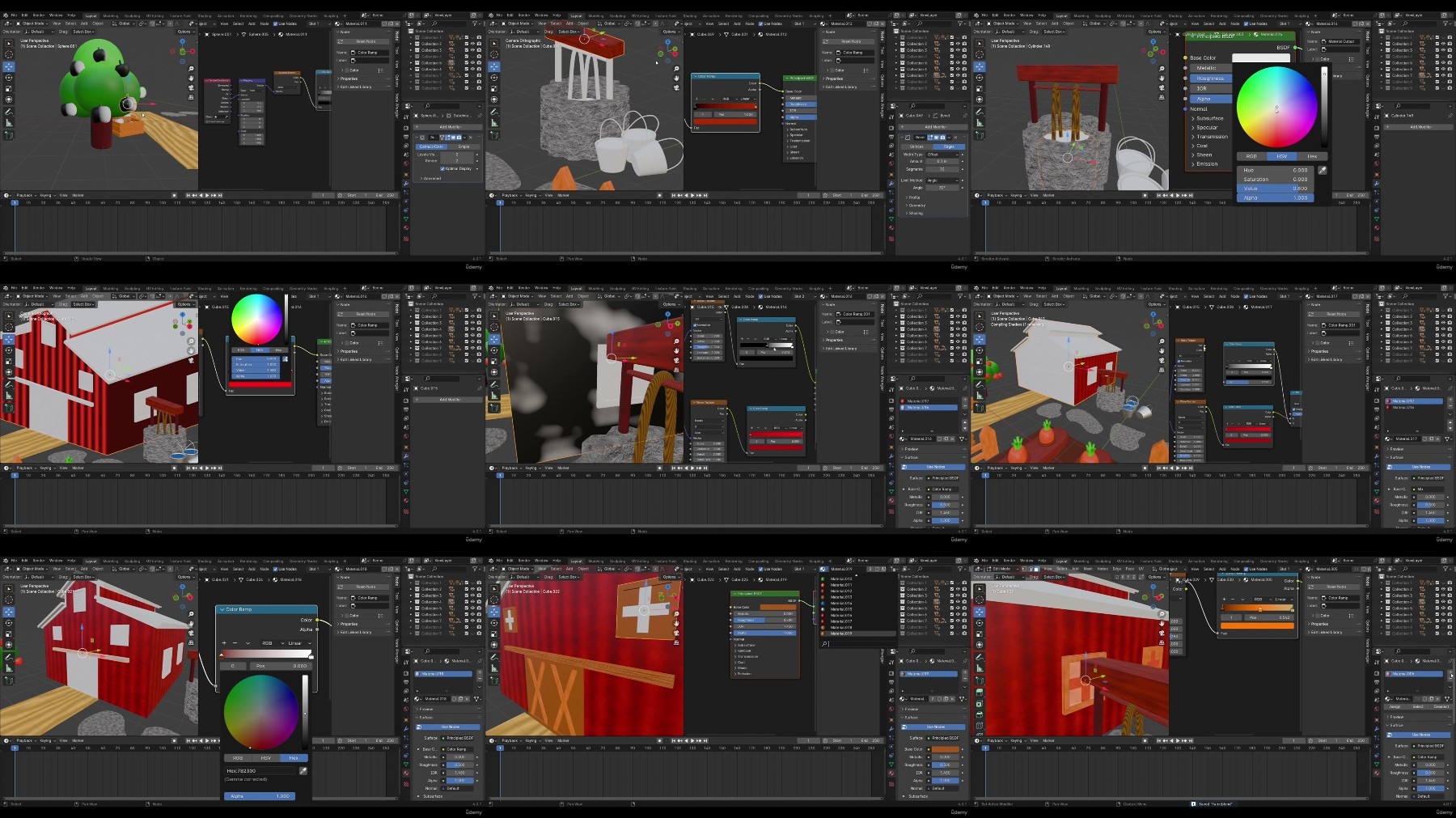Viewport: 1456px width, 818px height.
Task: Switch to Hex tab above Hue slider
Action: point(1311,156)
